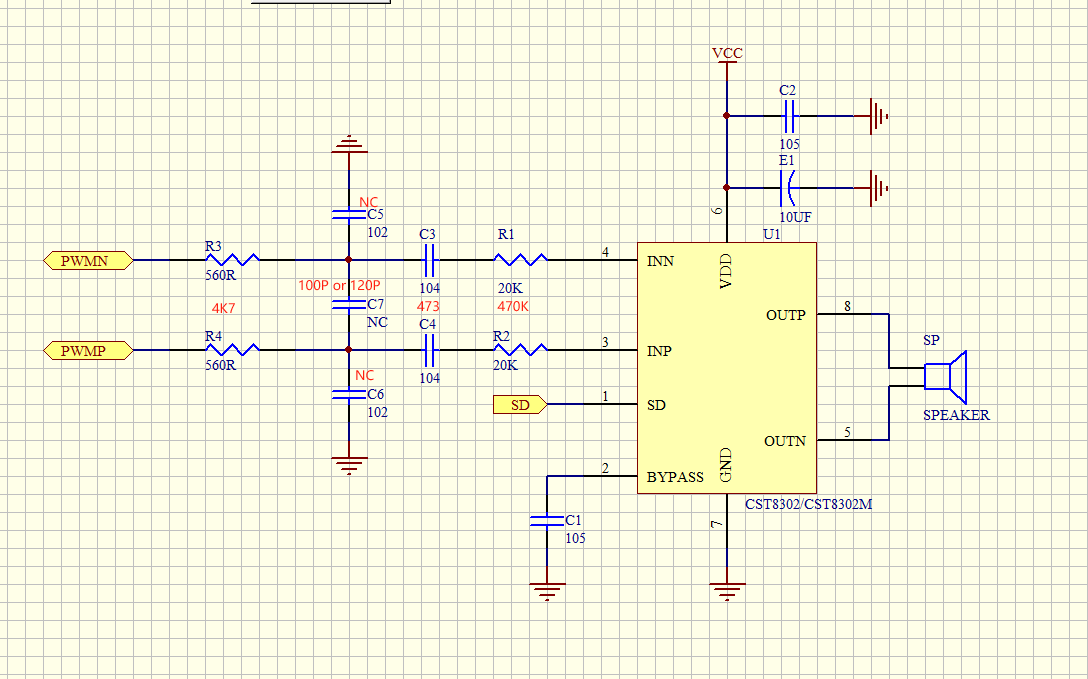
Task: Select capacitor C4 symbol
Action: [x=429, y=350]
